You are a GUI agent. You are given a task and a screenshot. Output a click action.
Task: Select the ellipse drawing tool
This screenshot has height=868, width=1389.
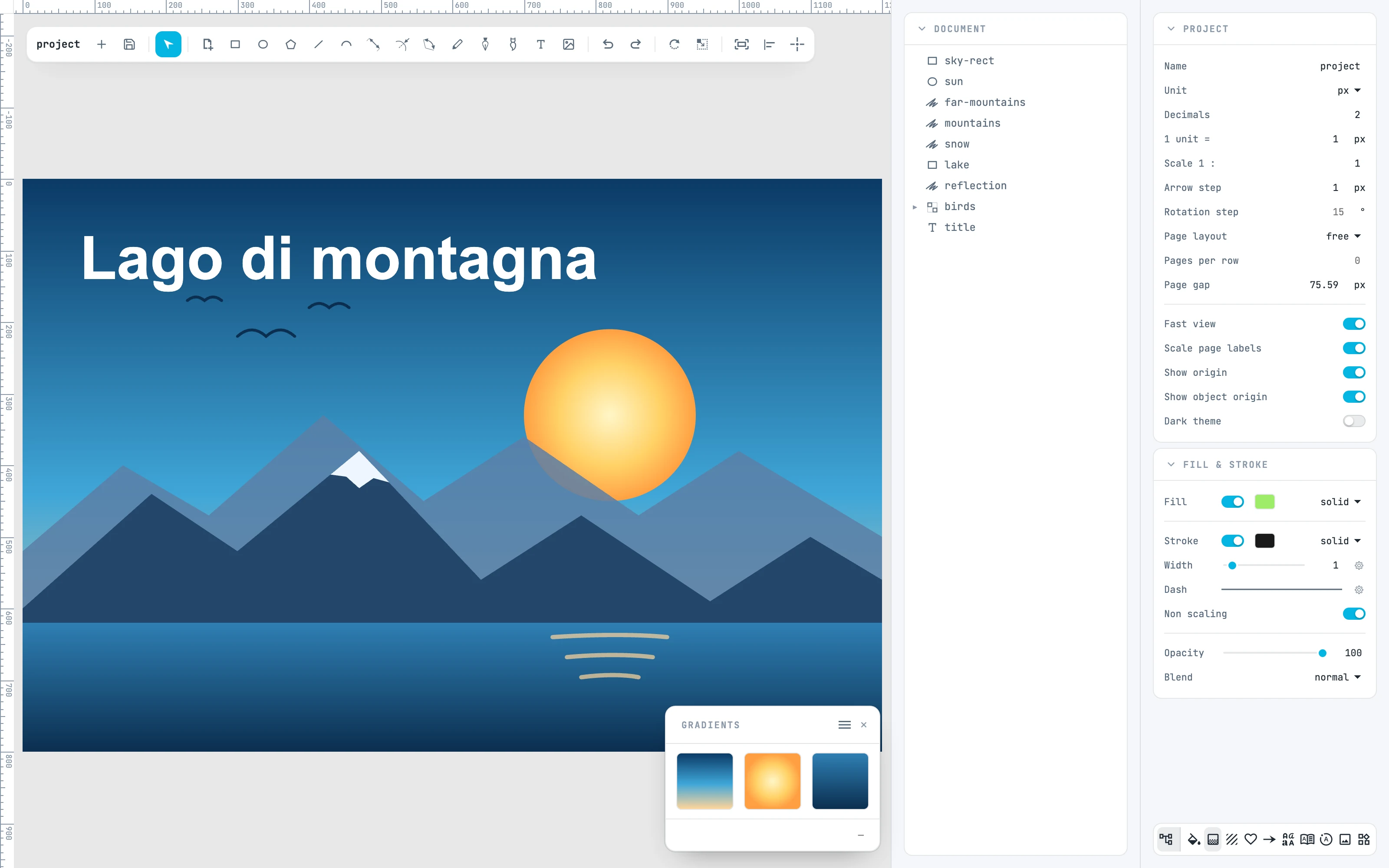(263, 44)
